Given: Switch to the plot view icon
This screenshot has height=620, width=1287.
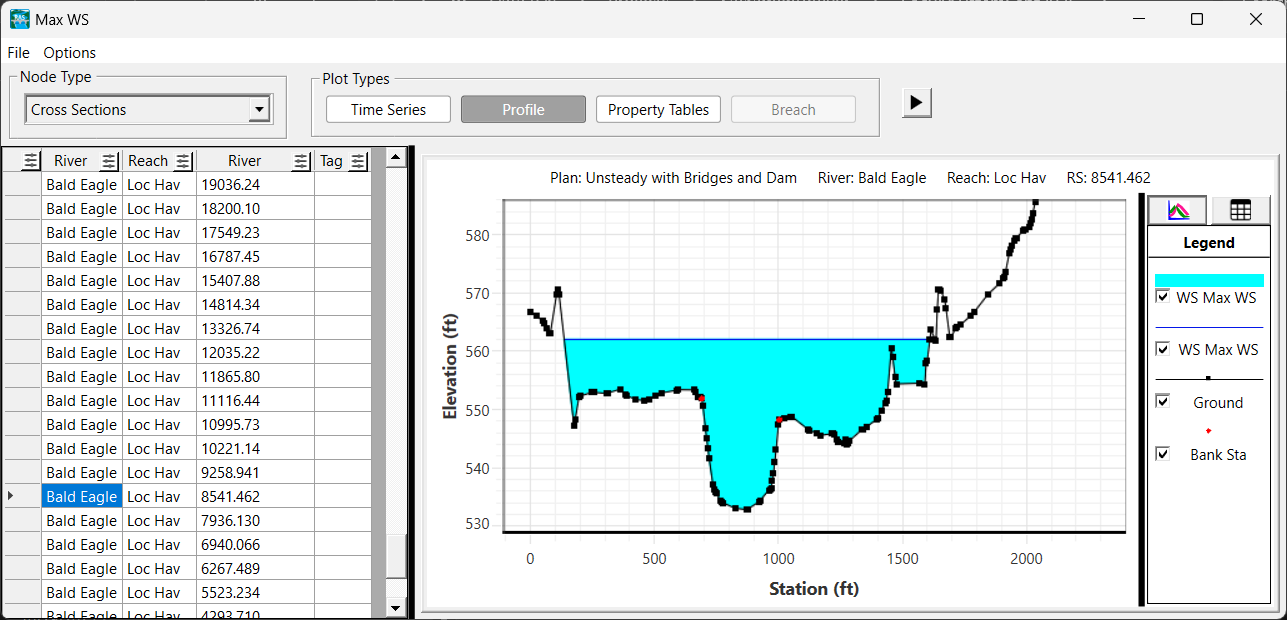Looking at the screenshot, I should (x=1178, y=210).
